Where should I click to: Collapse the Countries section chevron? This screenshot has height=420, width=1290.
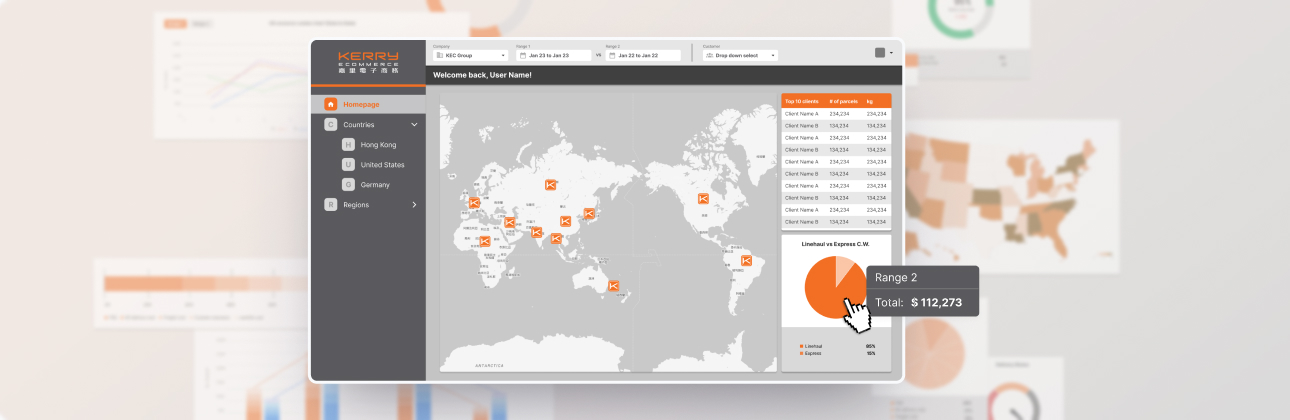(414, 125)
